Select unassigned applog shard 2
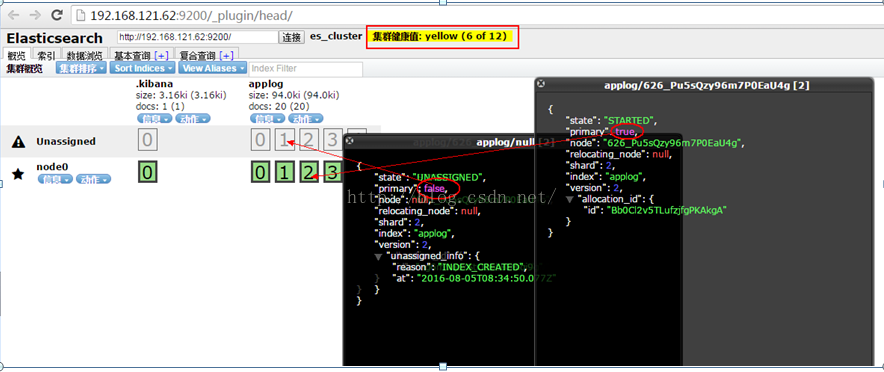884x372 pixels. click(310, 139)
